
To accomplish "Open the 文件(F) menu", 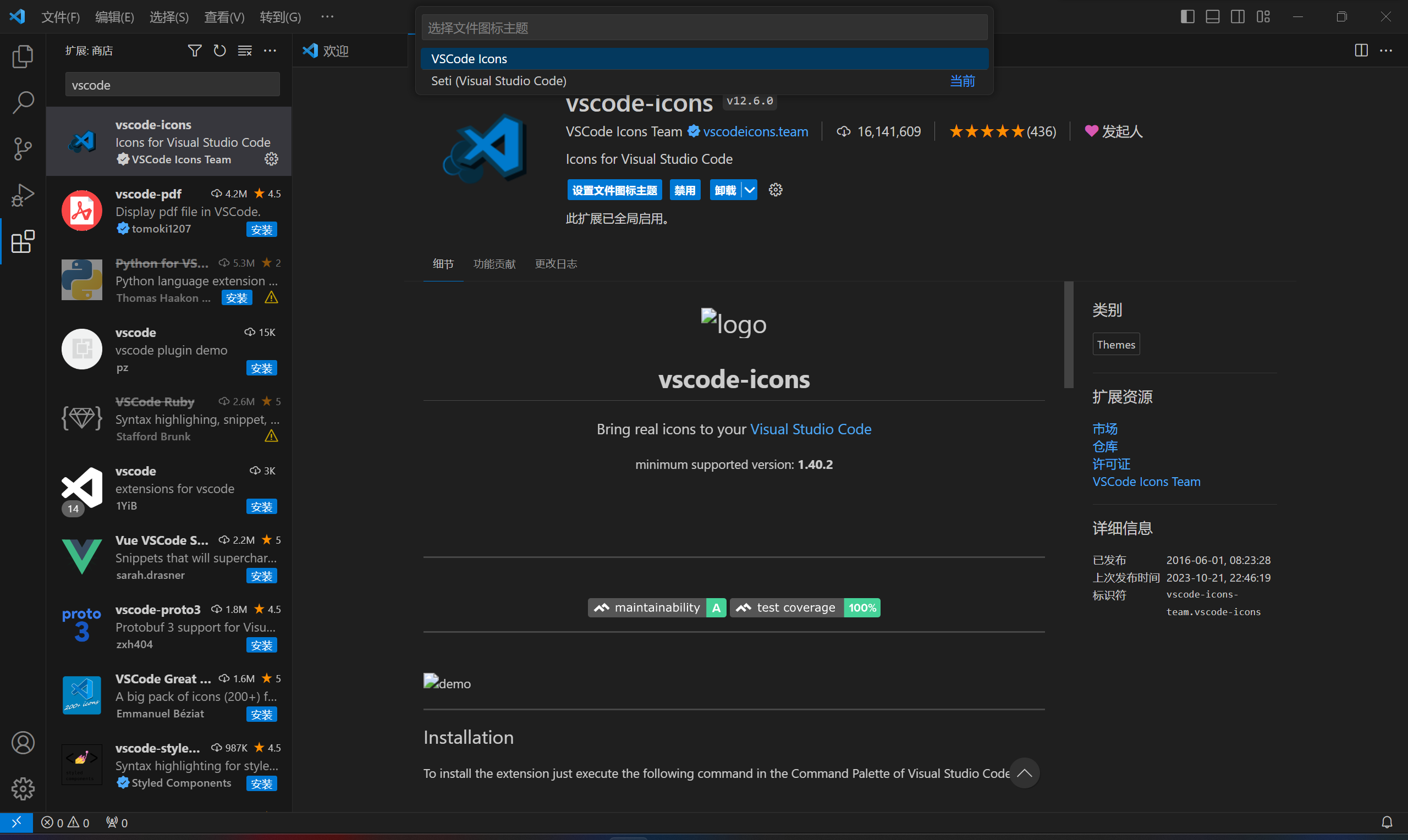I will [61, 17].
